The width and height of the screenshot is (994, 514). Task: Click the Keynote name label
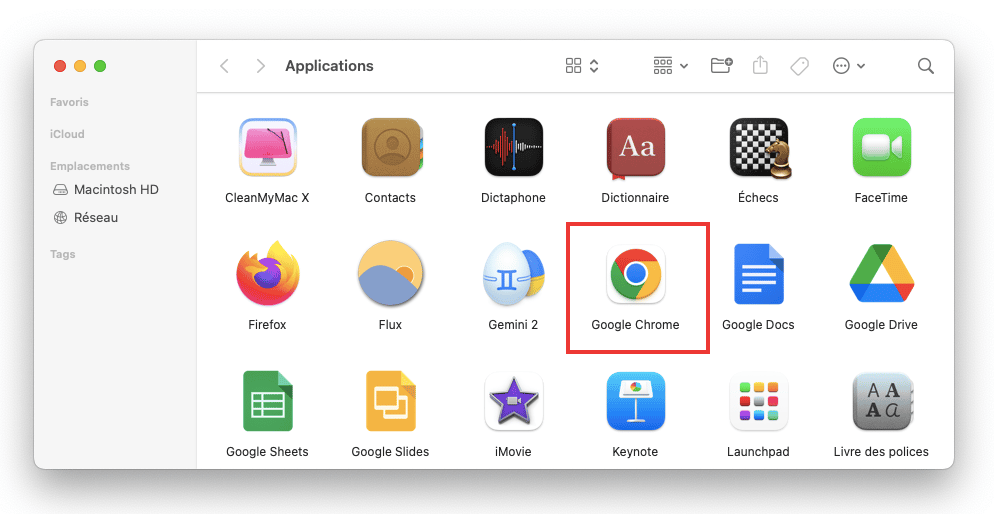(x=635, y=452)
